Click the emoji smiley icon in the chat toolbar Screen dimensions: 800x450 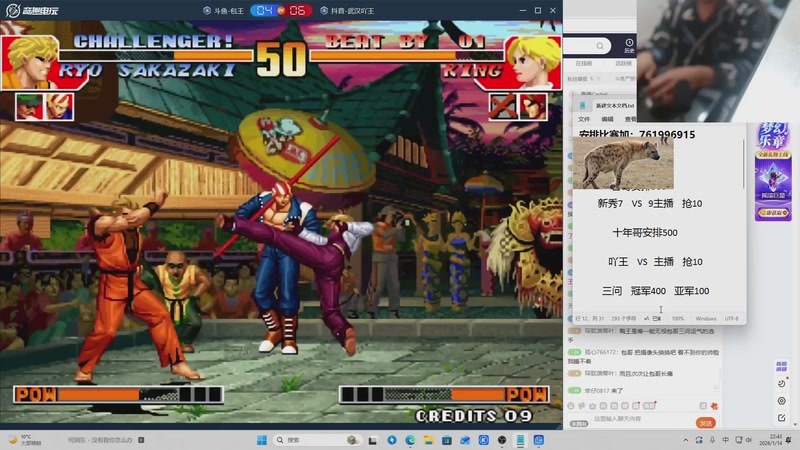570,406
